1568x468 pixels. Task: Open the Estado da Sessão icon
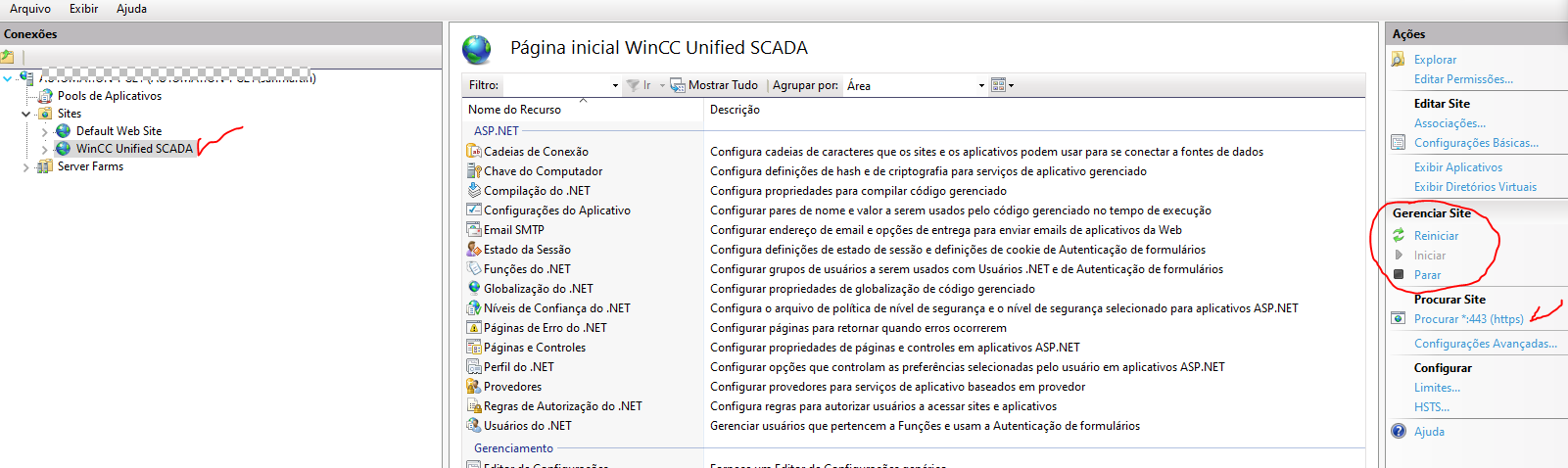(474, 250)
